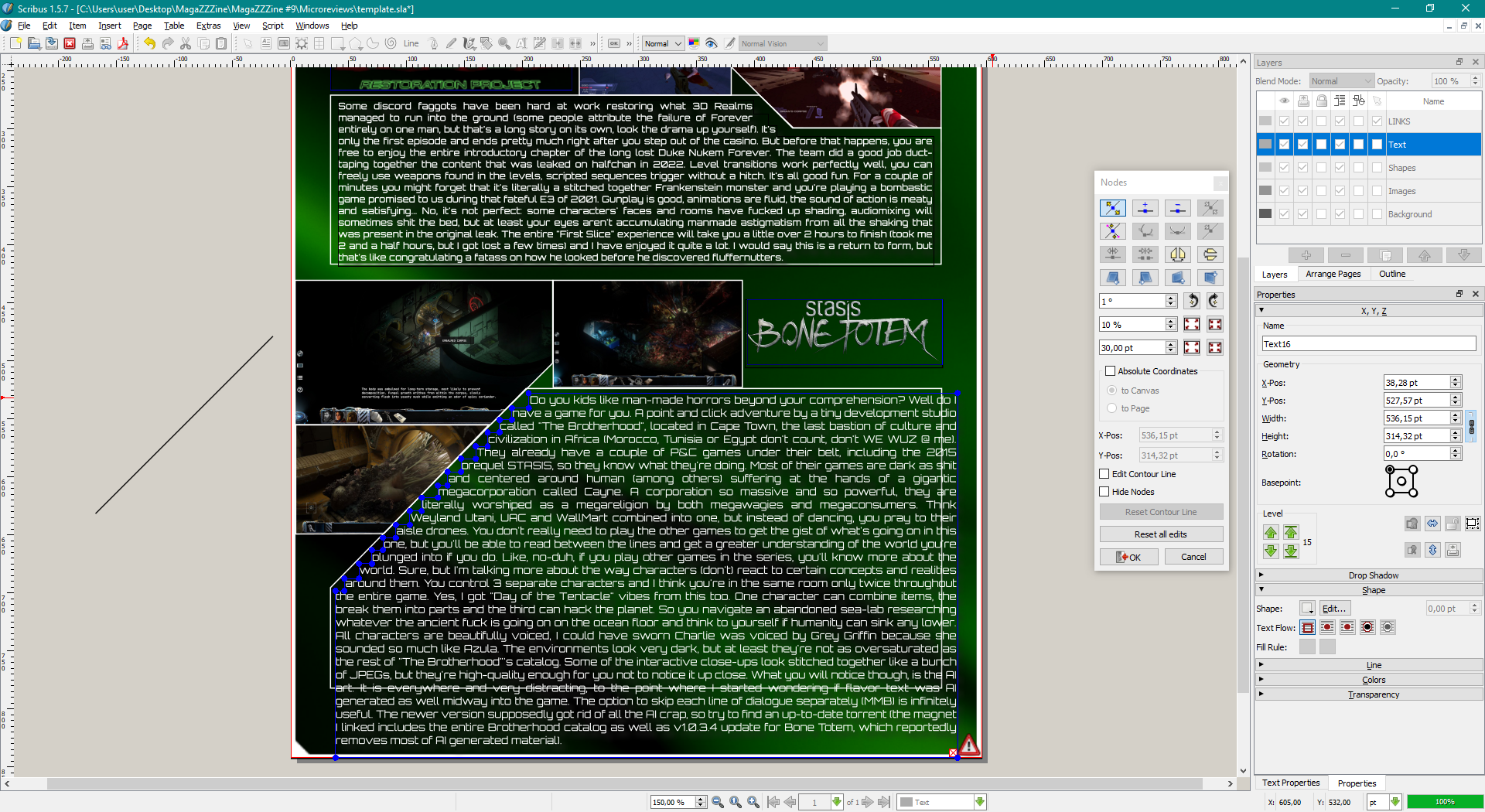
Task: Toggle lock checkbox for Text layer
Action: pyautogui.click(x=1322, y=145)
